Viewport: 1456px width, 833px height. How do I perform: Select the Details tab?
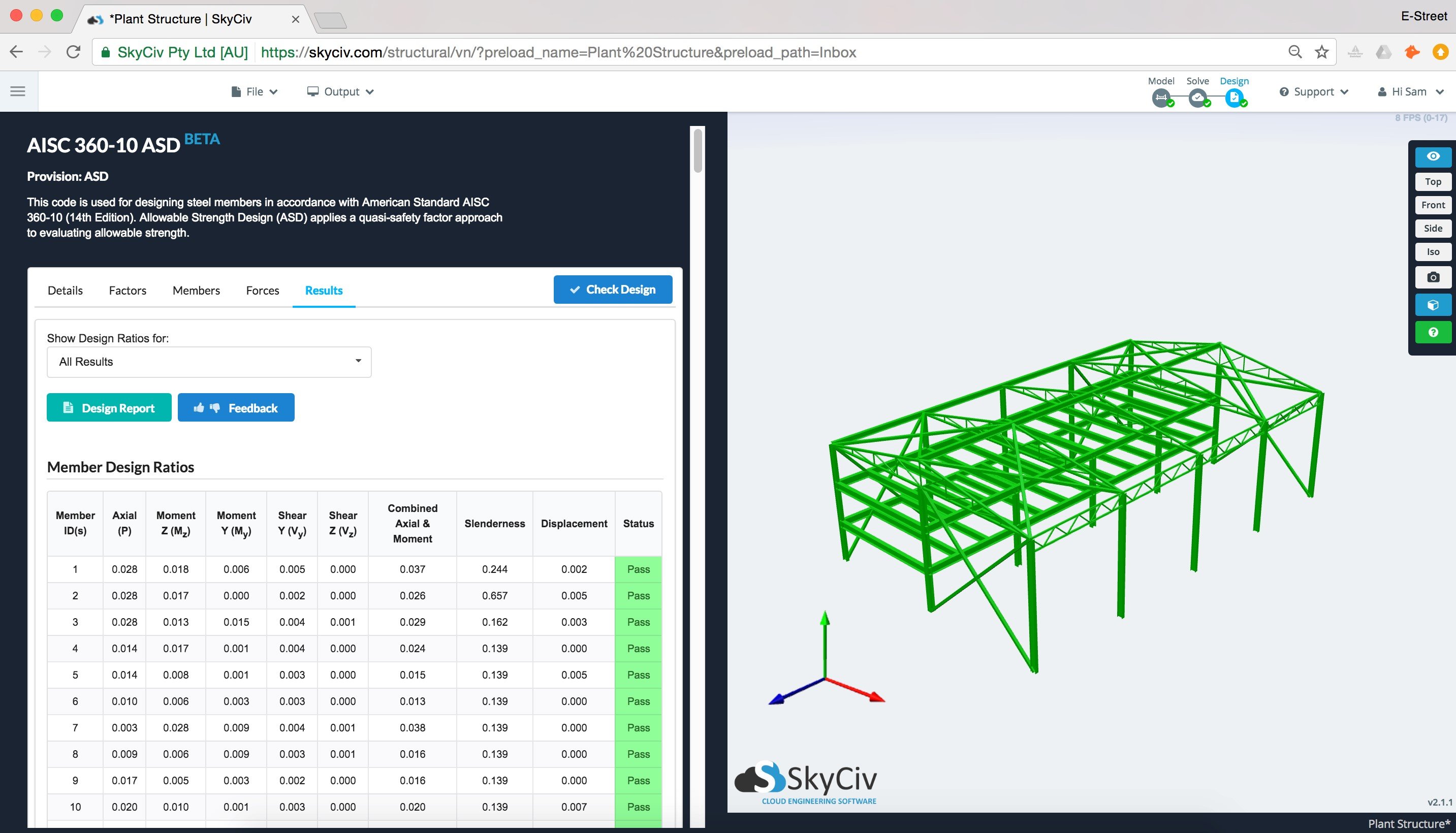pyautogui.click(x=65, y=291)
